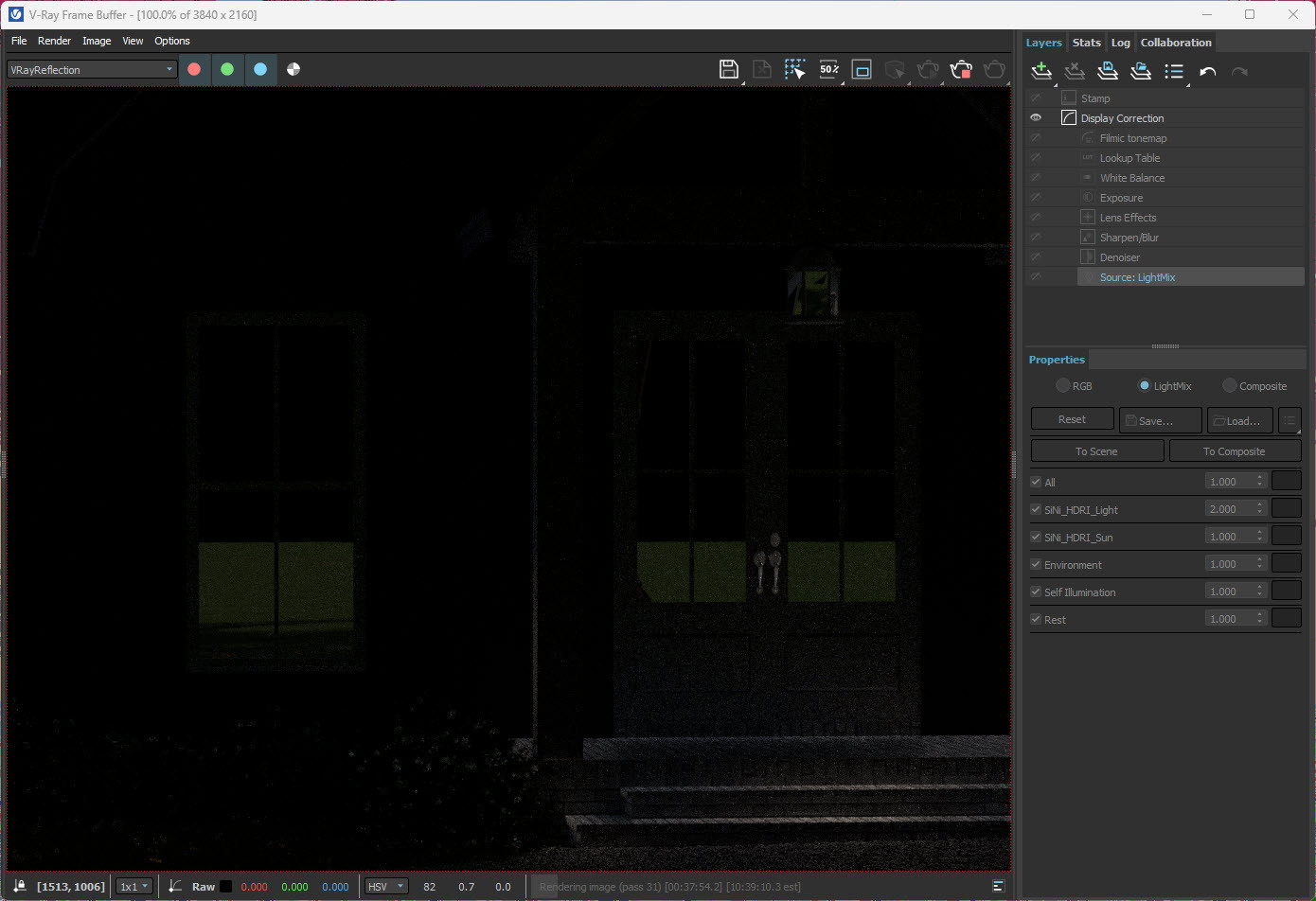Click the curve icon next to Raw
Viewport: 1316px width, 901px height.
(175, 886)
